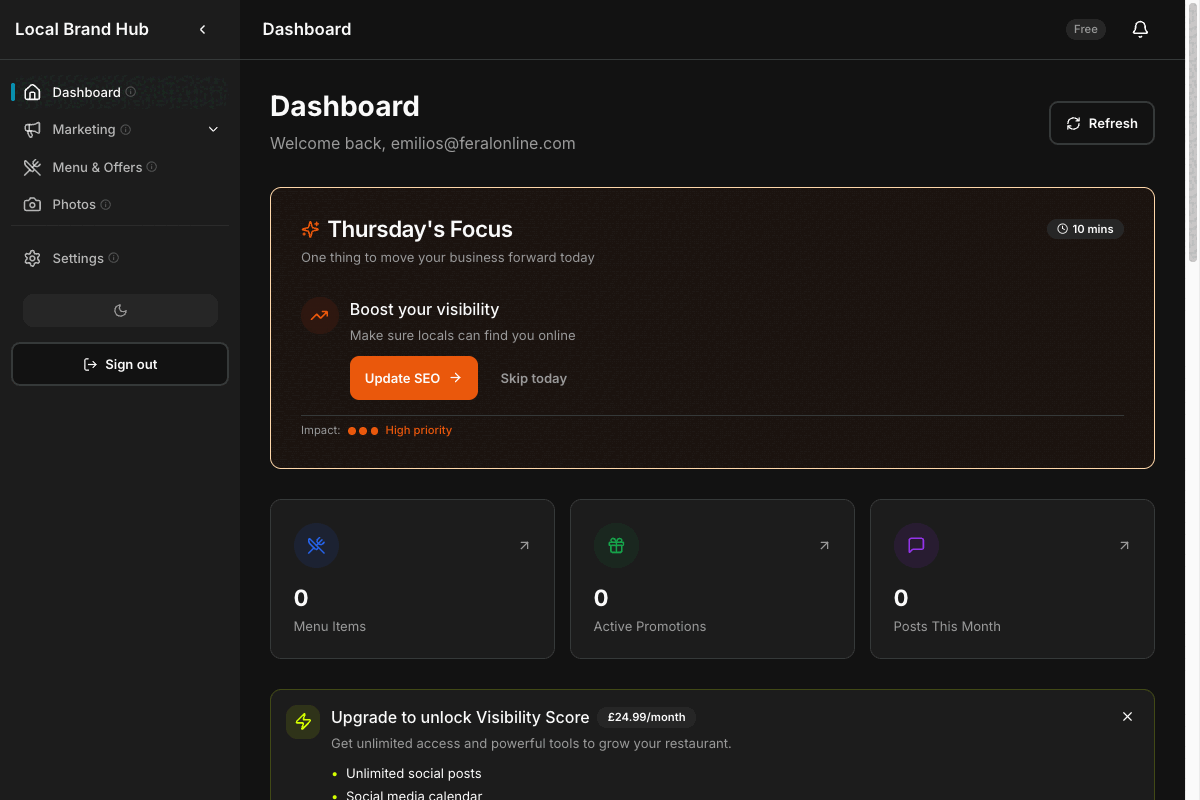Select the Menu & Offers utensils icon
This screenshot has width=1200, height=800.
[x=33, y=167]
